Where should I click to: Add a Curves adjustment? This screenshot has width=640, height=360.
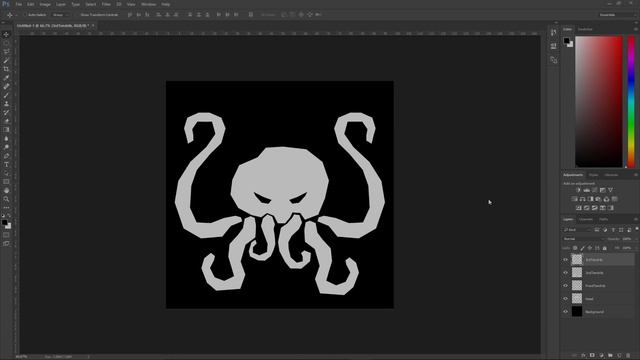point(595,190)
